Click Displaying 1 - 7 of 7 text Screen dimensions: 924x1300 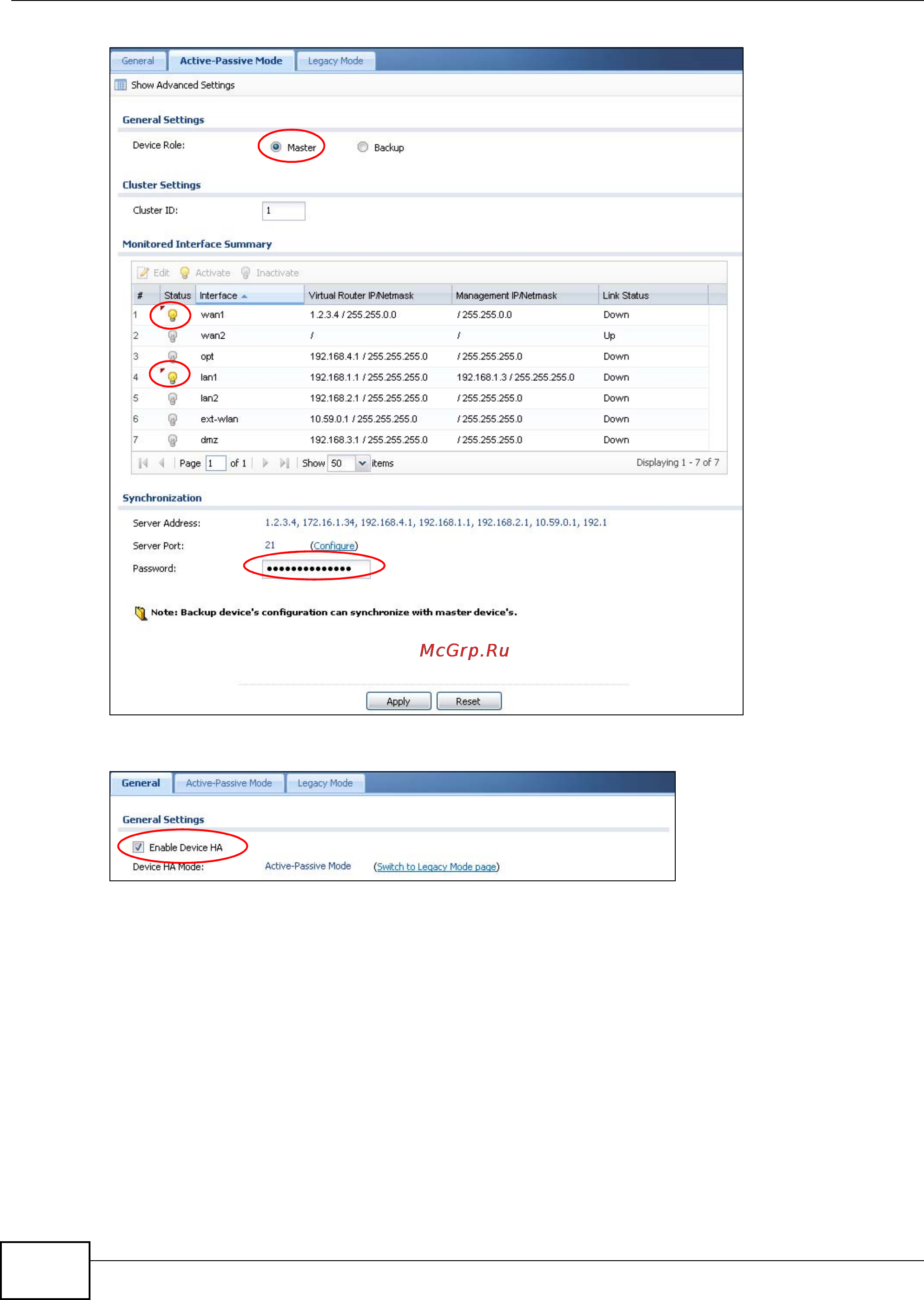(678, 462)
